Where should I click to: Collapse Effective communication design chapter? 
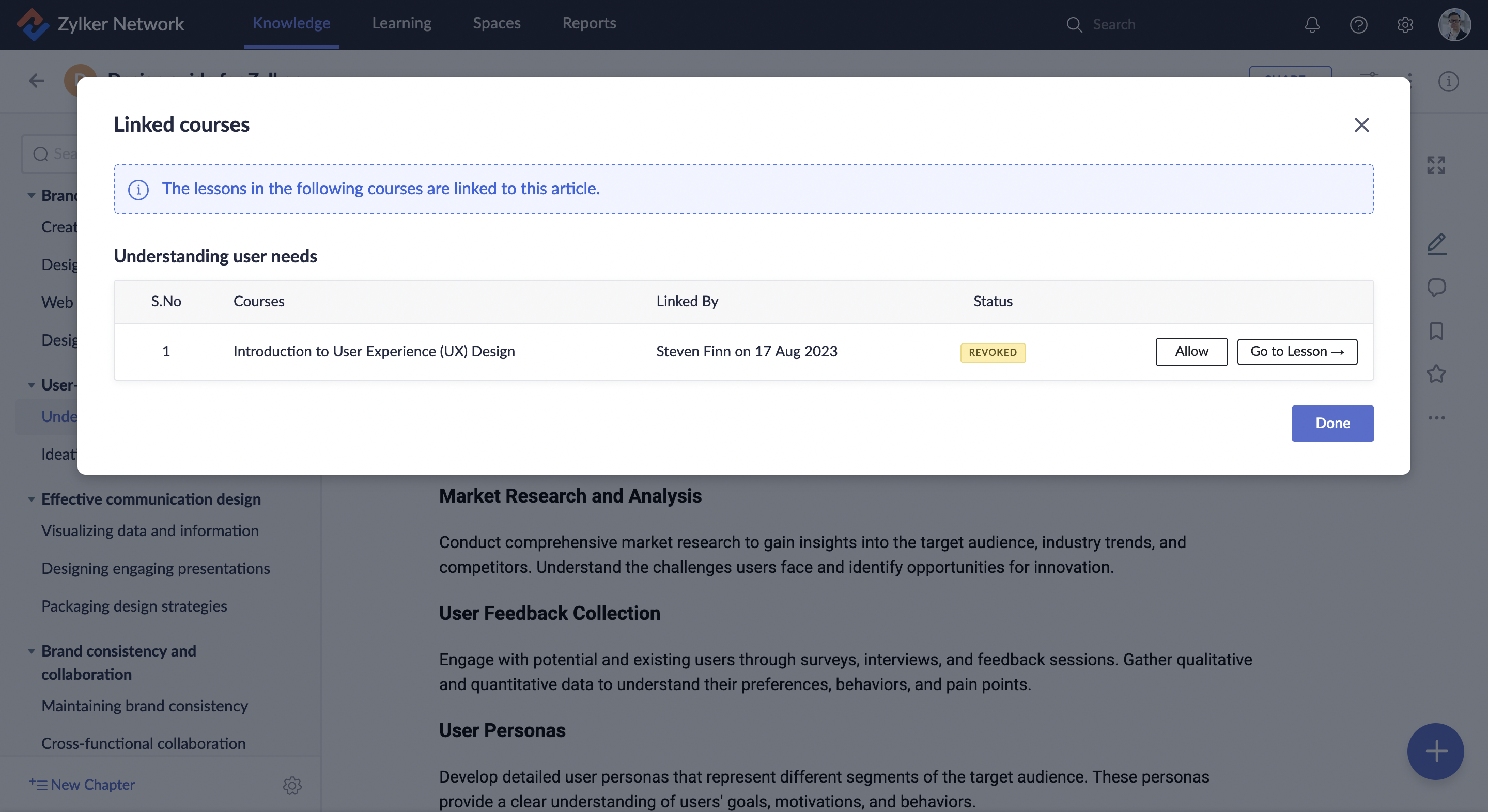[x=31, y=499]
